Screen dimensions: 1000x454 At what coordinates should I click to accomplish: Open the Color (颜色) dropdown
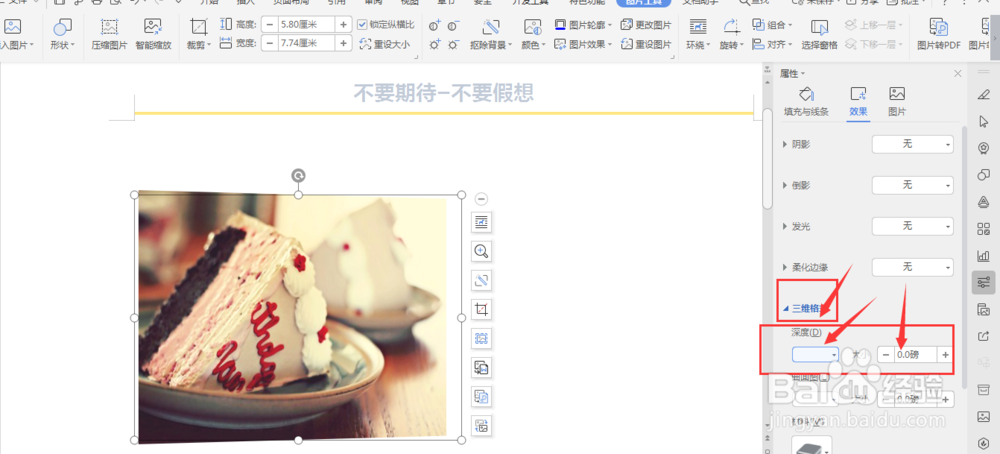click(533, 33)
